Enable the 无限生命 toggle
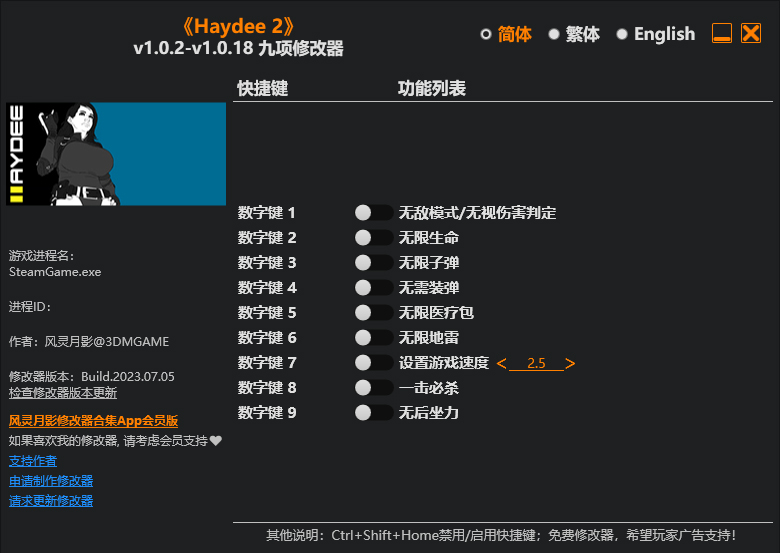 (374, 238)
